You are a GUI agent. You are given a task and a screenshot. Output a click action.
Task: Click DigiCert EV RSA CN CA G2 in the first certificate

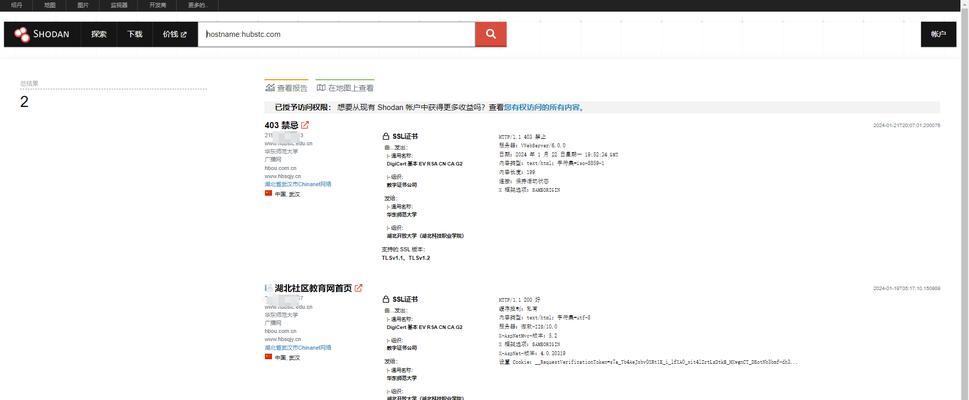coord(425,164)
